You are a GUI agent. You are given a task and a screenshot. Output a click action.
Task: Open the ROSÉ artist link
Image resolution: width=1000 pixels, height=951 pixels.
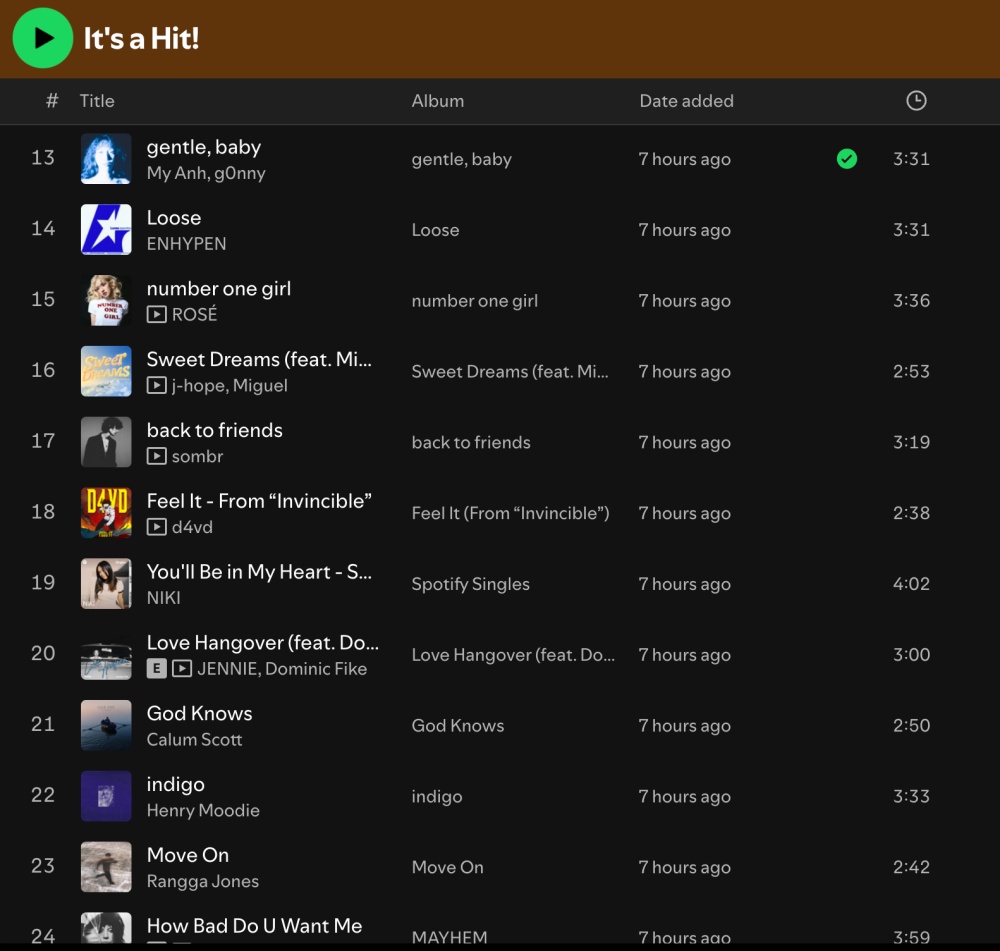tap(195, 314)
